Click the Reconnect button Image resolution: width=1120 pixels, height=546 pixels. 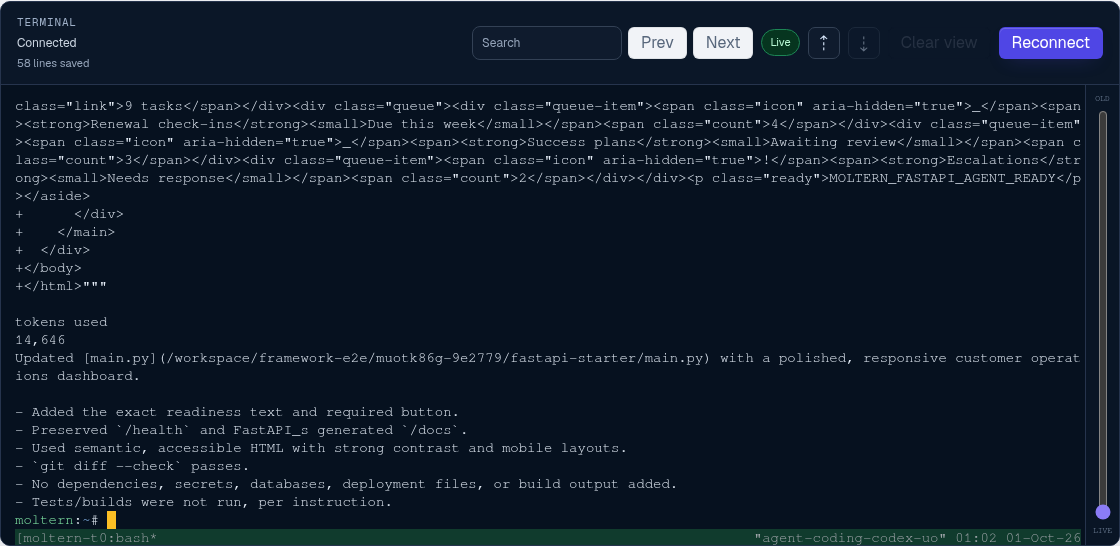pos(1051,43)
